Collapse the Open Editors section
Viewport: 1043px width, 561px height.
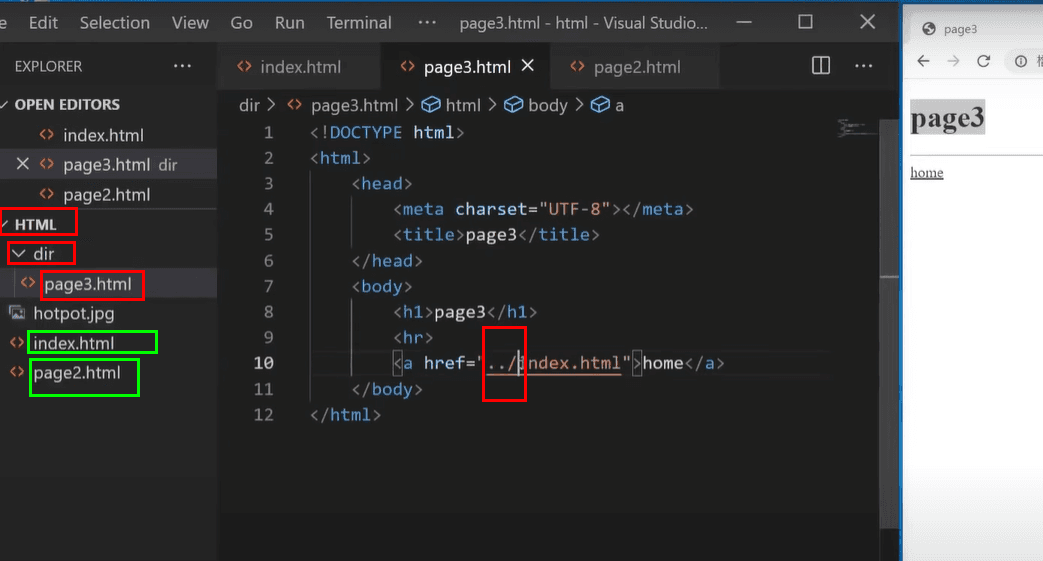[x=6, y=104]
